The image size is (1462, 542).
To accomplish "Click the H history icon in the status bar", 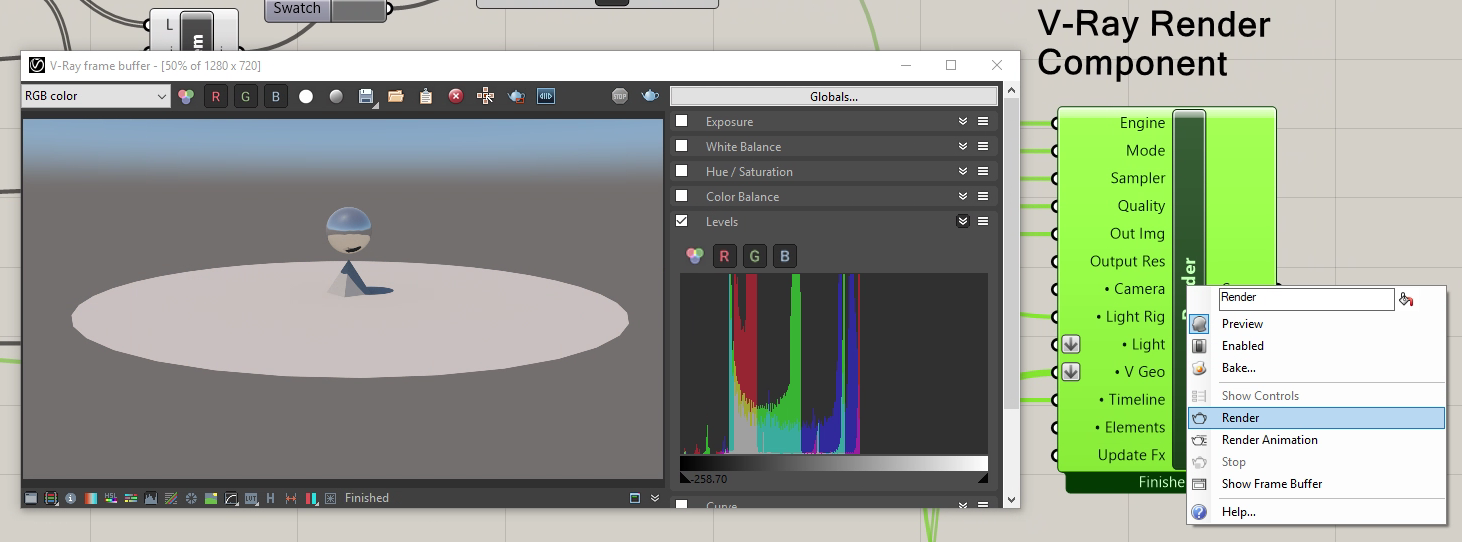I will [x=270, y=498].
